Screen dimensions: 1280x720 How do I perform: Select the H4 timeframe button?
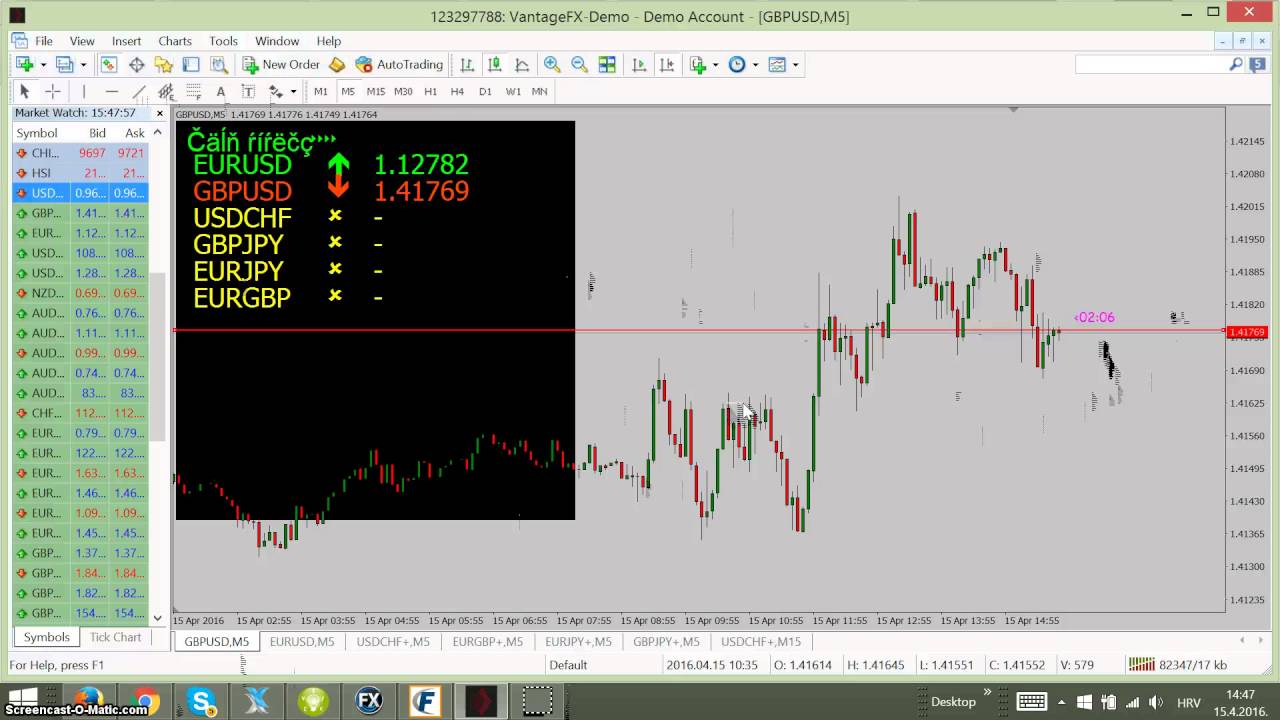[x=457, y=91]
